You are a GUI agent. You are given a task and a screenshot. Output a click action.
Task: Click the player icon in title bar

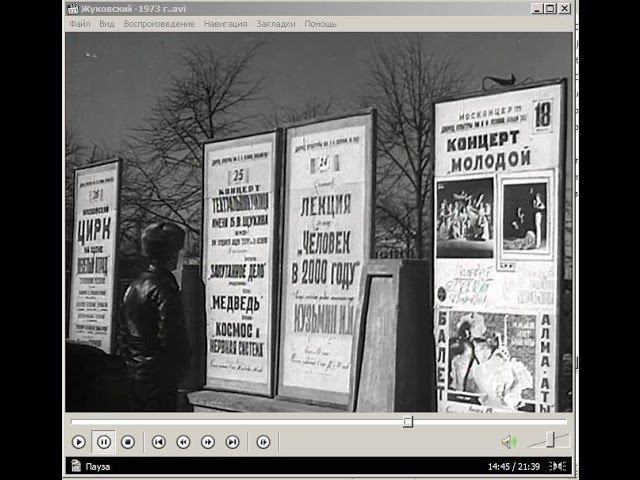click(x=73, y=9)
